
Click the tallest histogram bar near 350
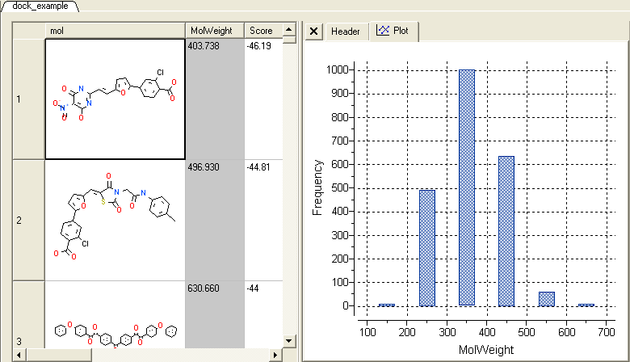point(467,188)
